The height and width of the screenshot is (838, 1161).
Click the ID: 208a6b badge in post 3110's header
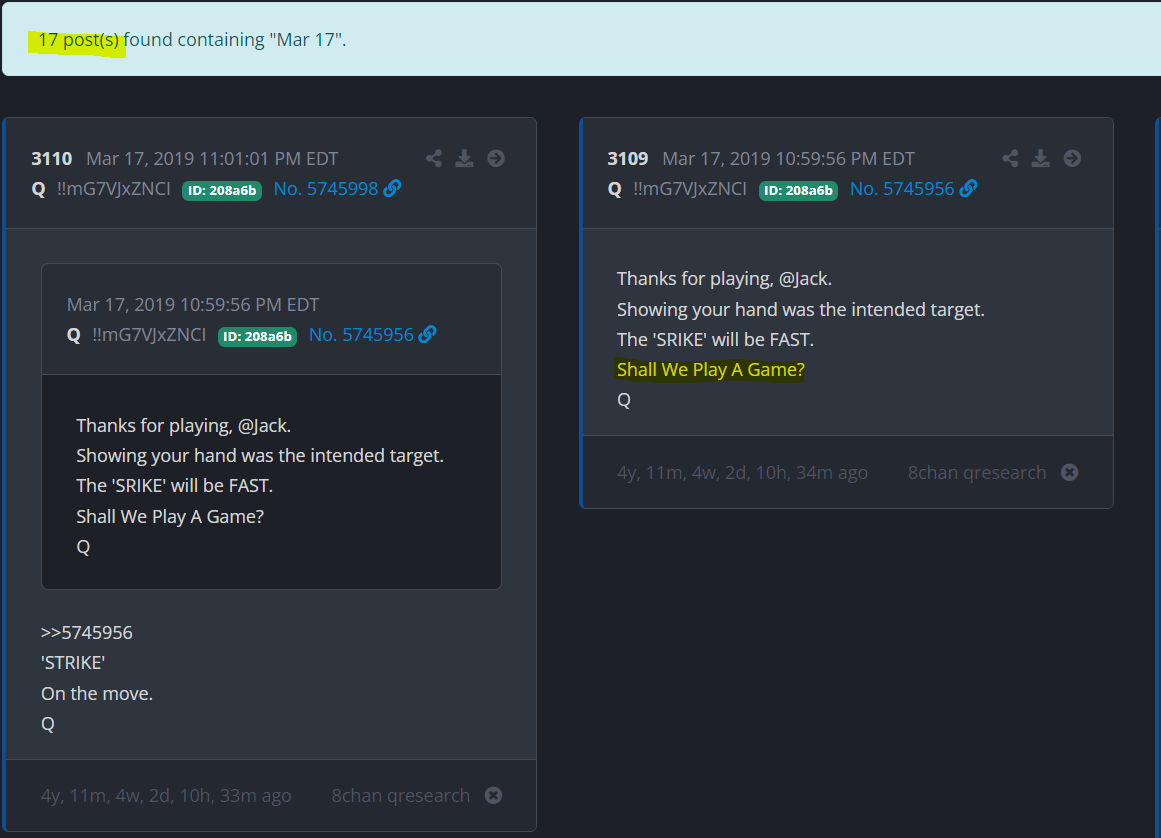click(x=222, y=190)
